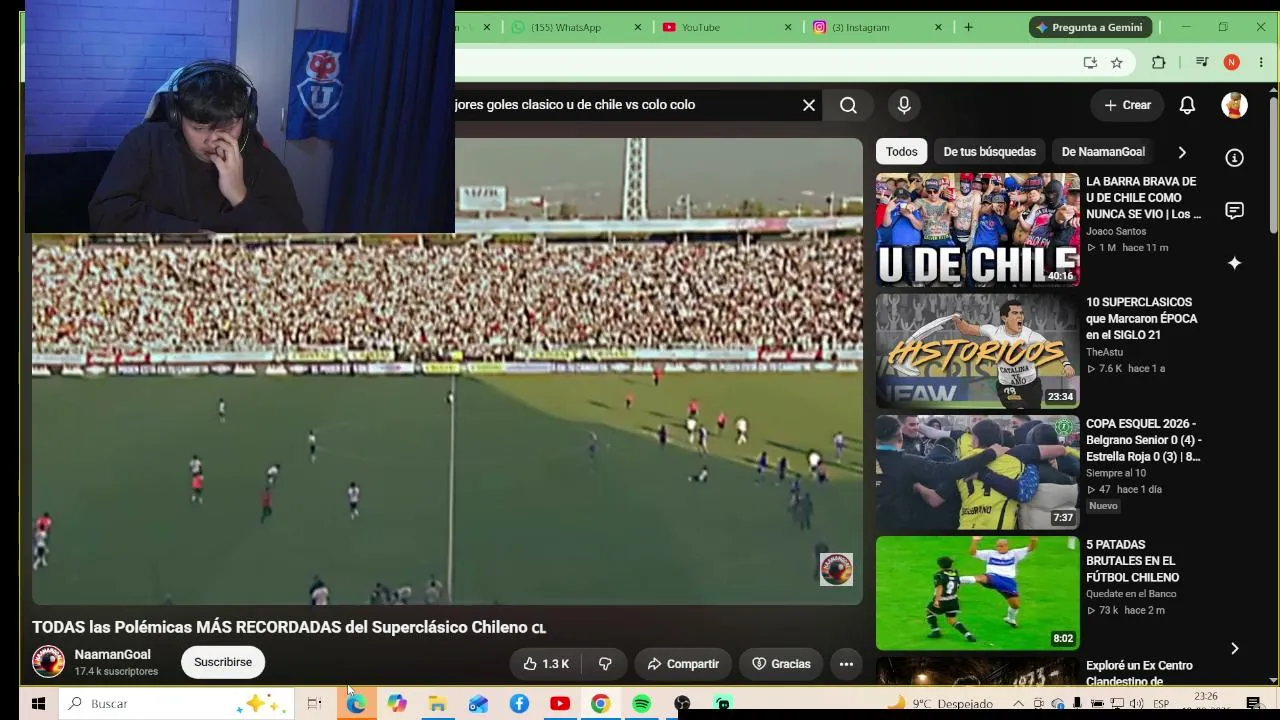The width and height of the screenshot is (1280, 720).
Task: Show more filter chips with arrow
Action: tap(1182, 152)
